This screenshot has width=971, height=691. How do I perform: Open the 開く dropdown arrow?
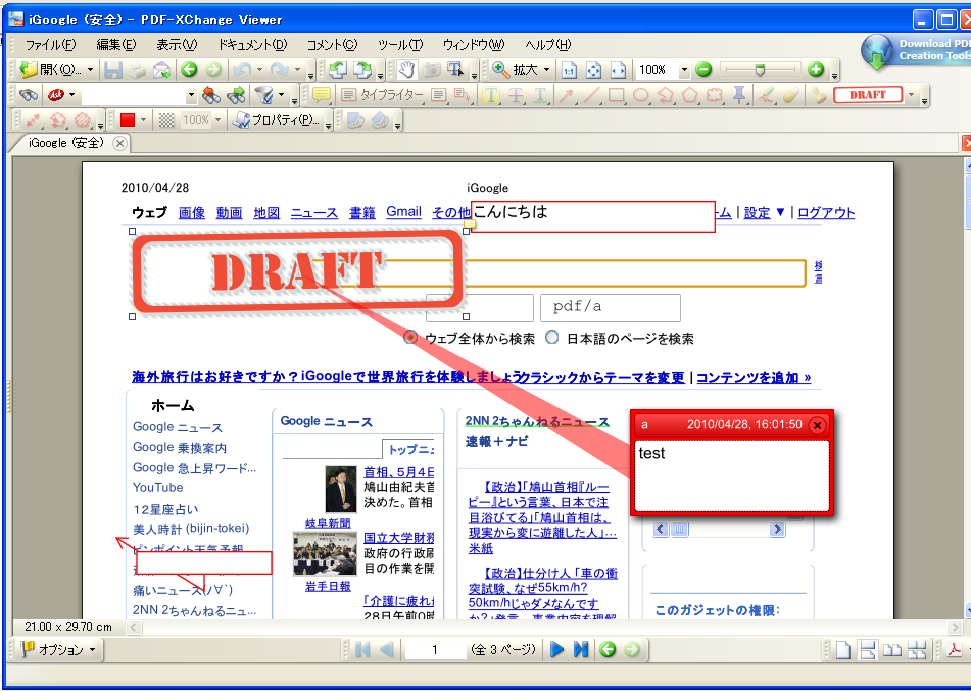(x=90, y=70)
